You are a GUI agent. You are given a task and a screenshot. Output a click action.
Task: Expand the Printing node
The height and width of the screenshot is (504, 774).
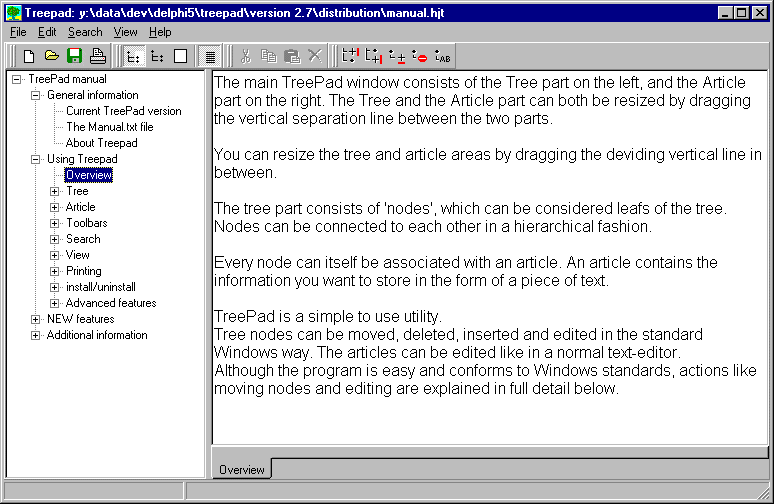(54, 271)
